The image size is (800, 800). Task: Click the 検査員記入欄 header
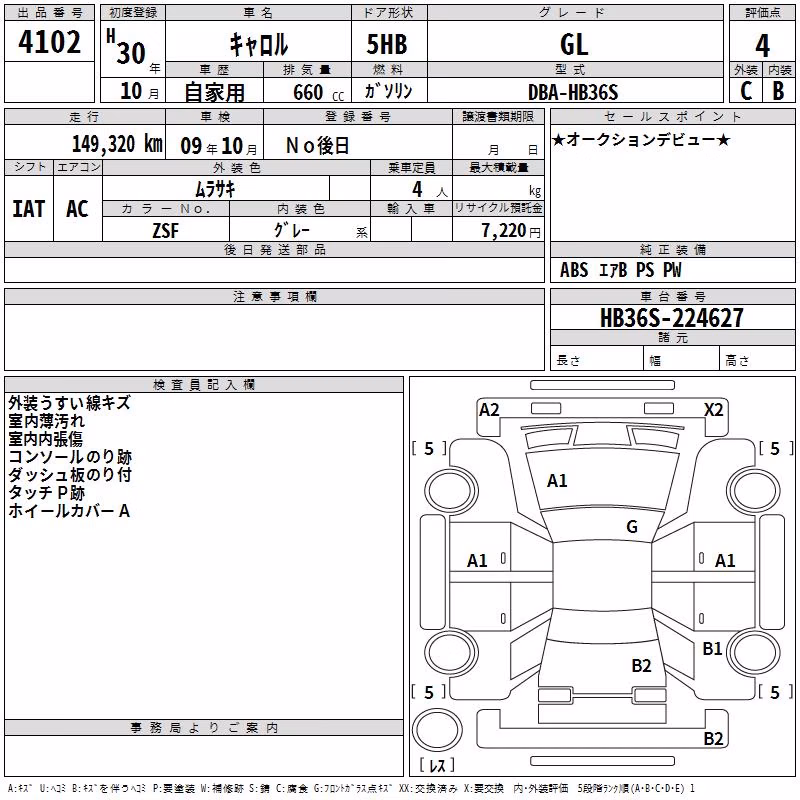(204, 385)
